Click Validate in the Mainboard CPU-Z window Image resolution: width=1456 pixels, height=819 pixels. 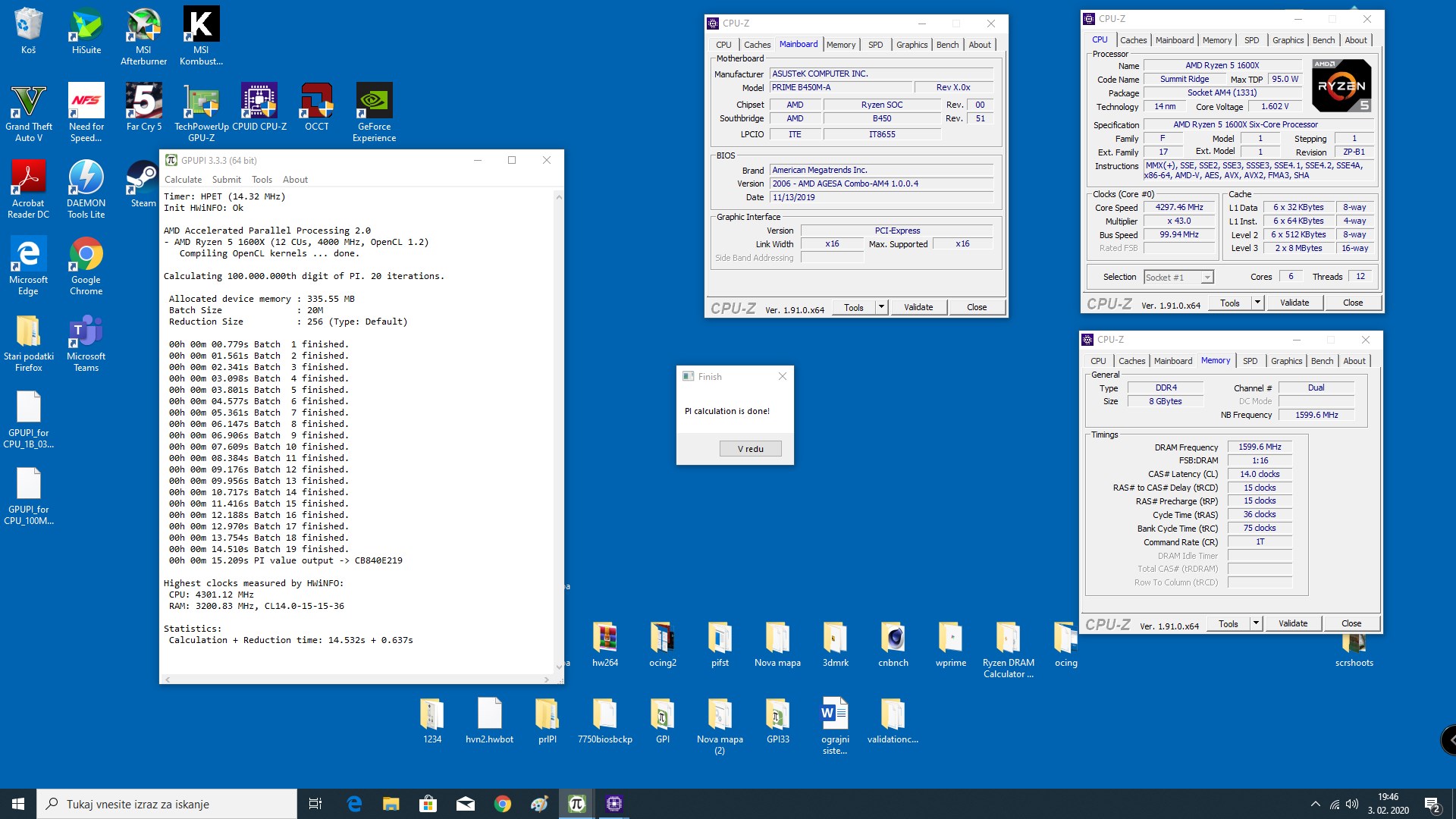(x=918, y=307)
